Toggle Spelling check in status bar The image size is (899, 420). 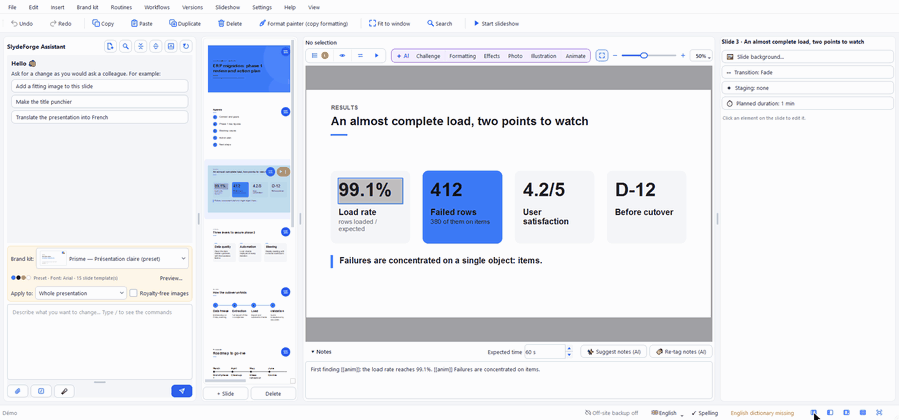click(x=705, y=413)
